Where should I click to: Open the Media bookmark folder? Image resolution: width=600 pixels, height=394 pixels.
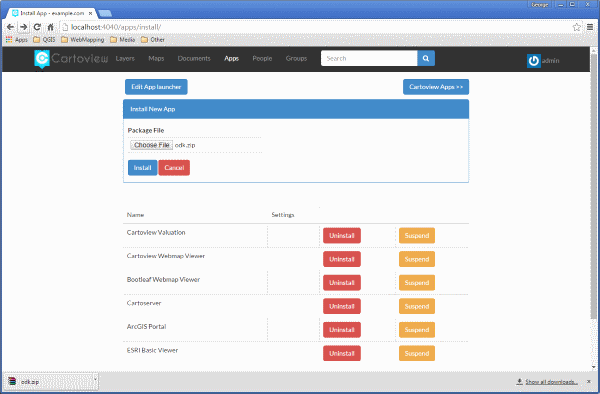click(x=122, y=39)
